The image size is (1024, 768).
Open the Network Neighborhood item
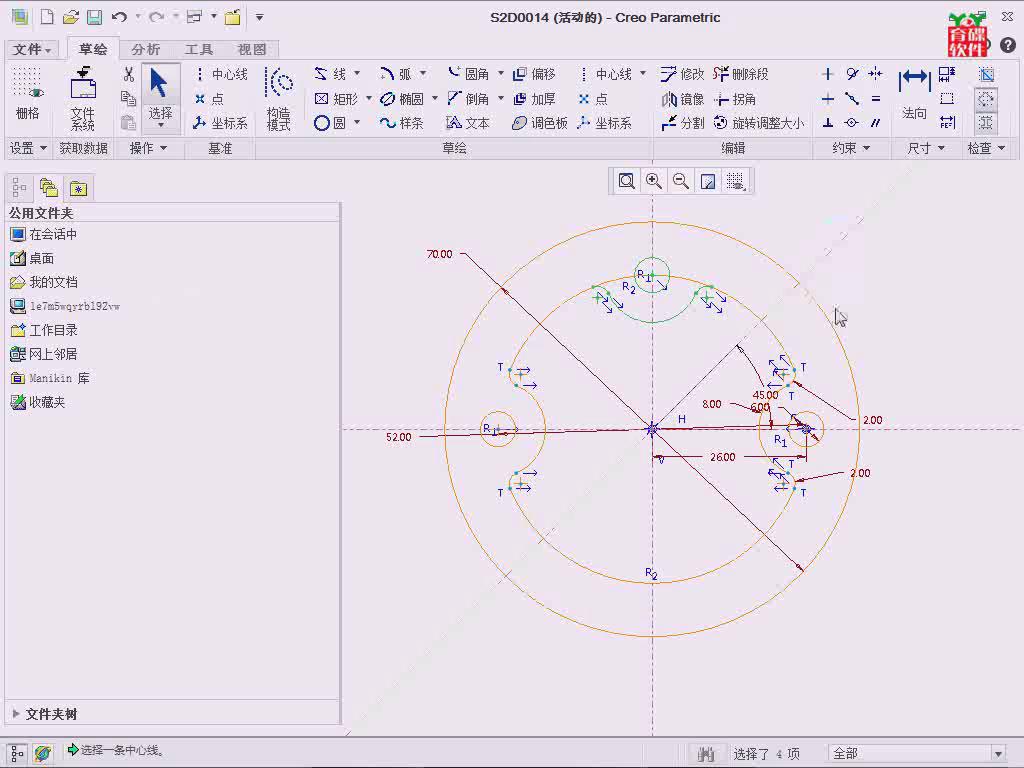(x=44, y=354)
